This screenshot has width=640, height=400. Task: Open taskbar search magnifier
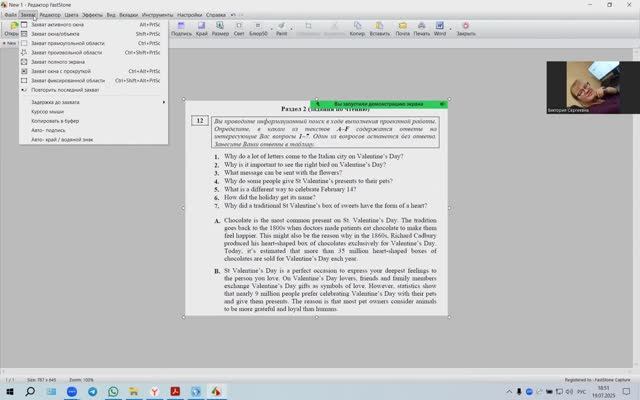(30, 392)
